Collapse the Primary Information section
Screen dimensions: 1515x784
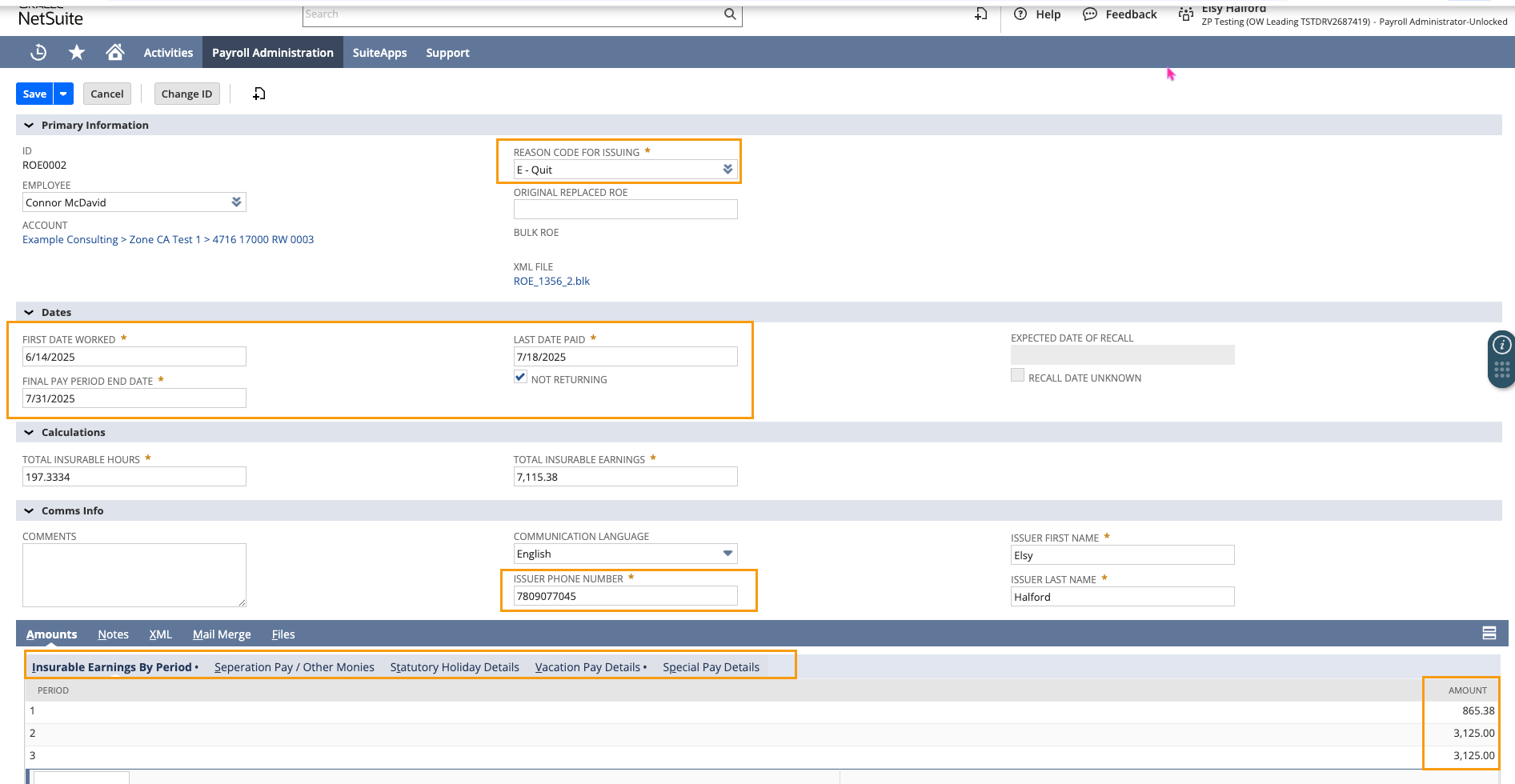pos(29,126)
